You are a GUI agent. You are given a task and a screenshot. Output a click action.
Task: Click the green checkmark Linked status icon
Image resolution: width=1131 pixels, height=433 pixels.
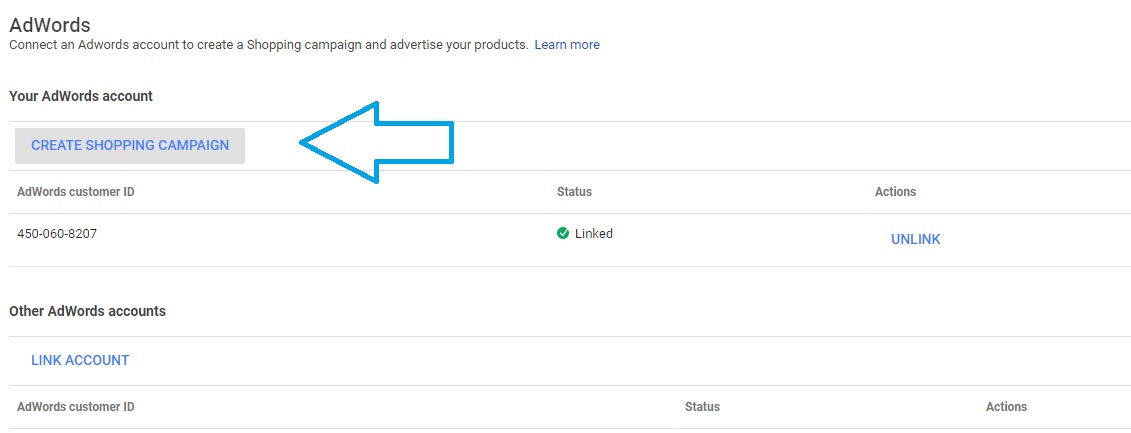pos(563,233)
